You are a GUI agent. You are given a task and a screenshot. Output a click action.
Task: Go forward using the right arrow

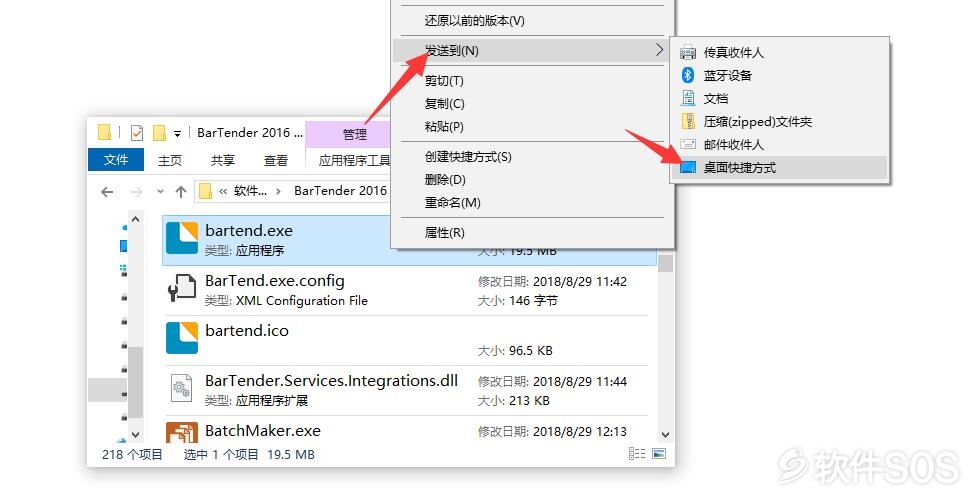click(136, 191)
